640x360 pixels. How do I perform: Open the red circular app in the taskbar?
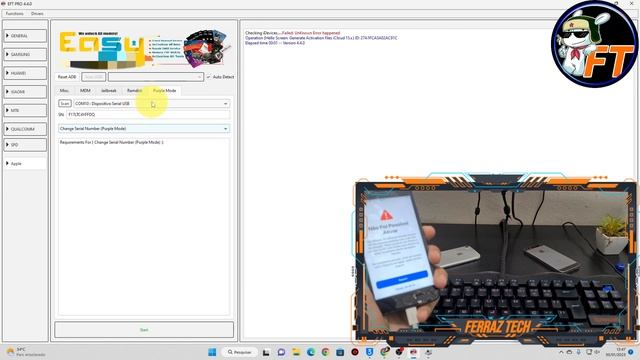(x=355, y=352)
